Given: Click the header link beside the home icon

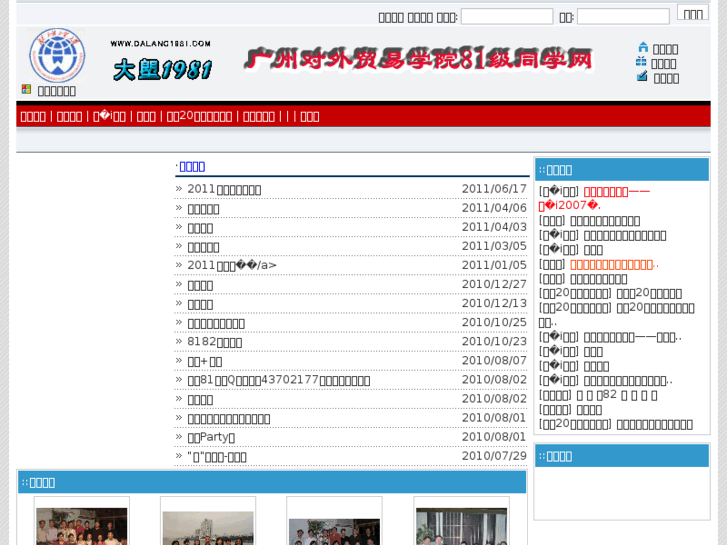Looking at the screenshot, I should point(665,49).
